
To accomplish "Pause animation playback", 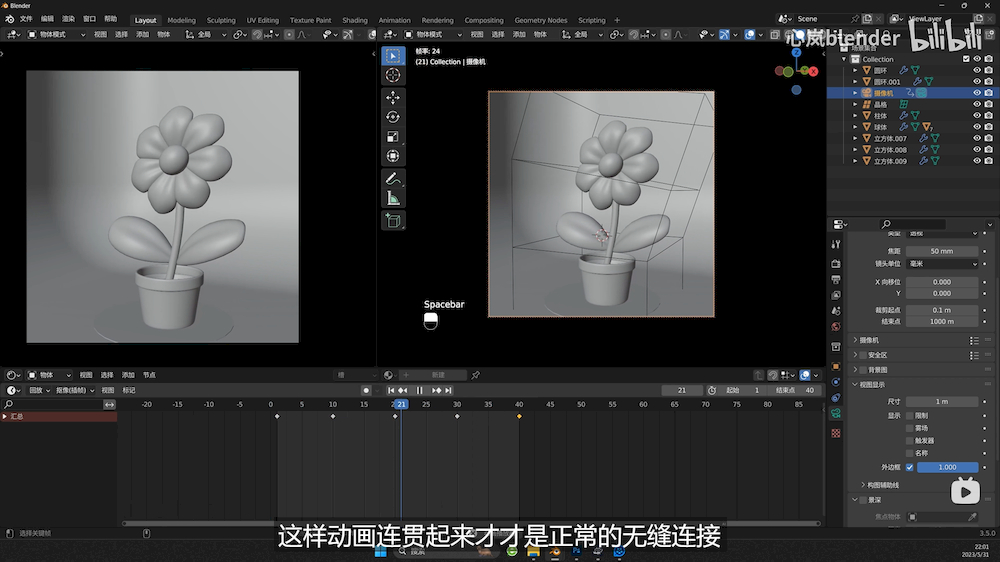I will click(419, 390).
